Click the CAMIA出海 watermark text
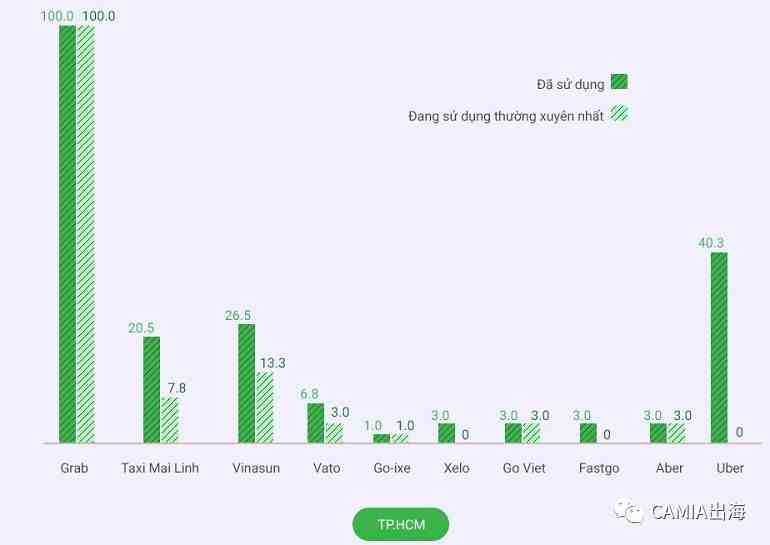The width and height of the screenshot is (770, 545). (698, 513)
